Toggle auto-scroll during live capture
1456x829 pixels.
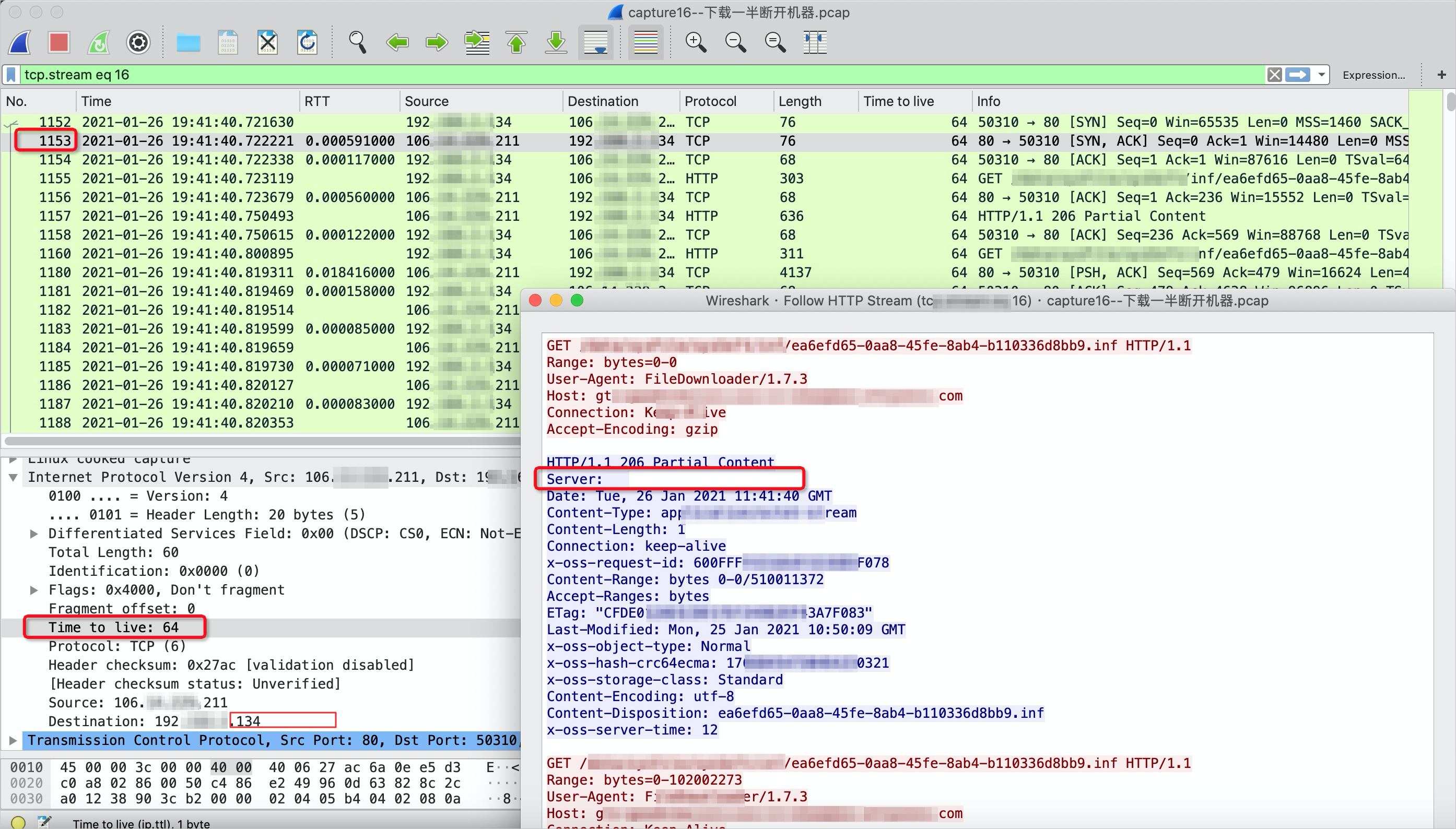pyautogui.click(x=595, y=42)
